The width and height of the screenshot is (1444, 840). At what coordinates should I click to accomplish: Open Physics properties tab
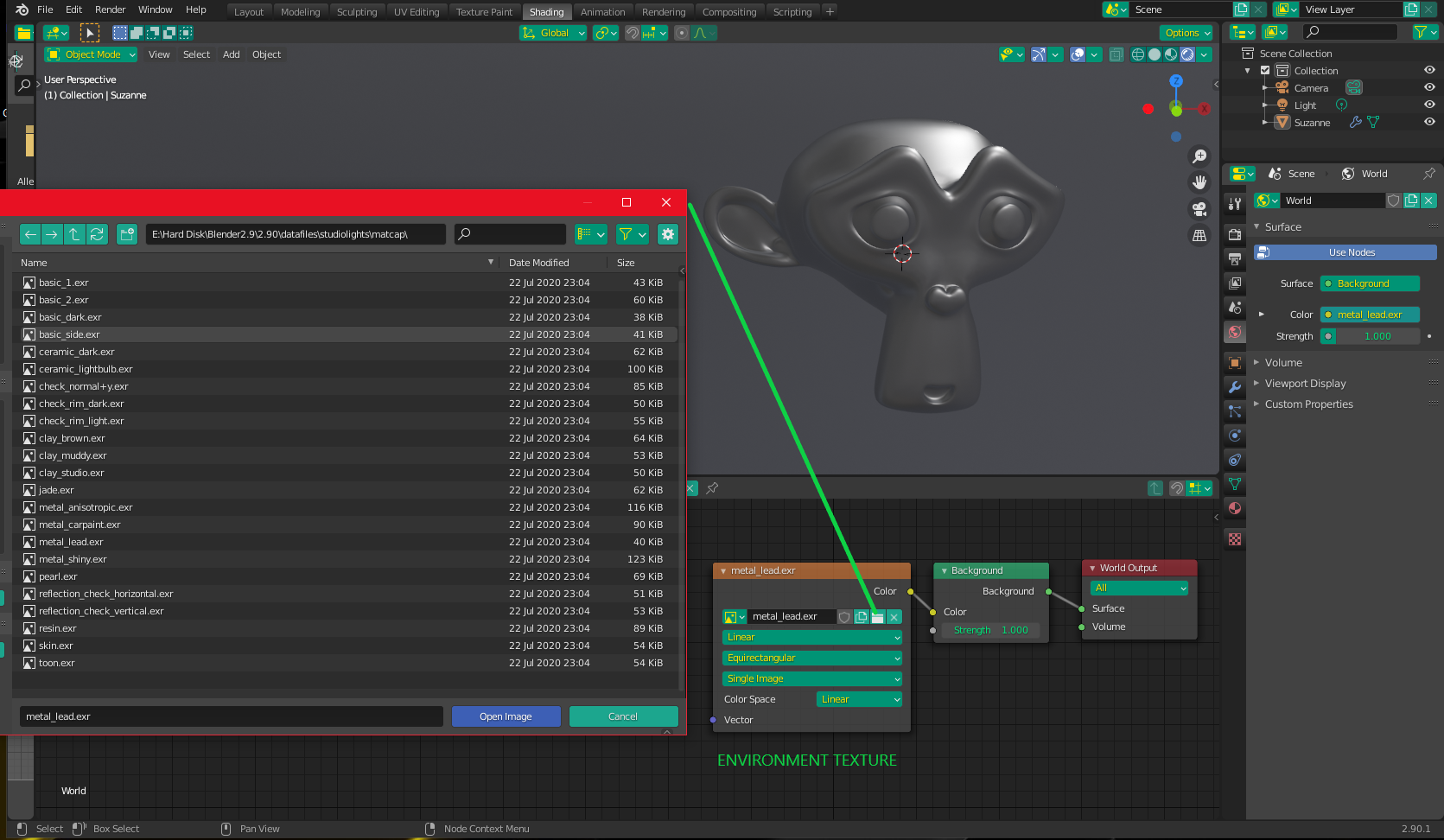(1235, 436)
